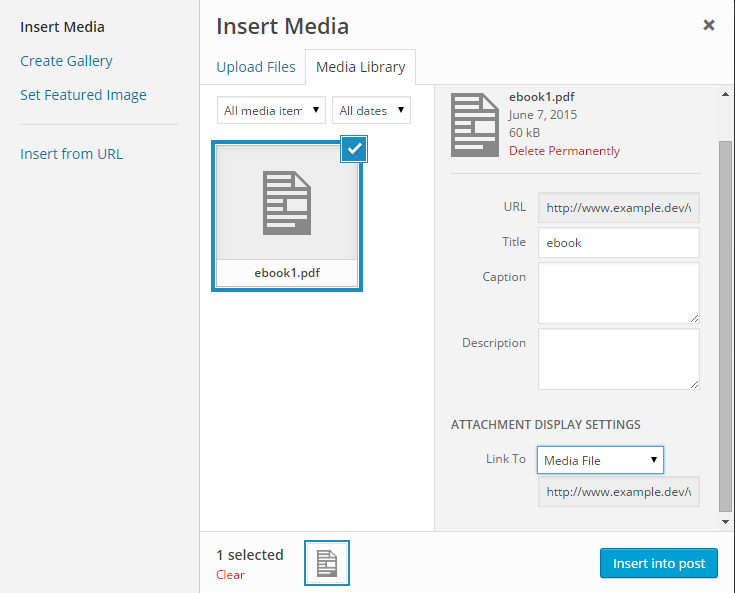This screenshot has height=593, width=735.
Task: Click the URL field in attachment details
Action: click(619, 208)
